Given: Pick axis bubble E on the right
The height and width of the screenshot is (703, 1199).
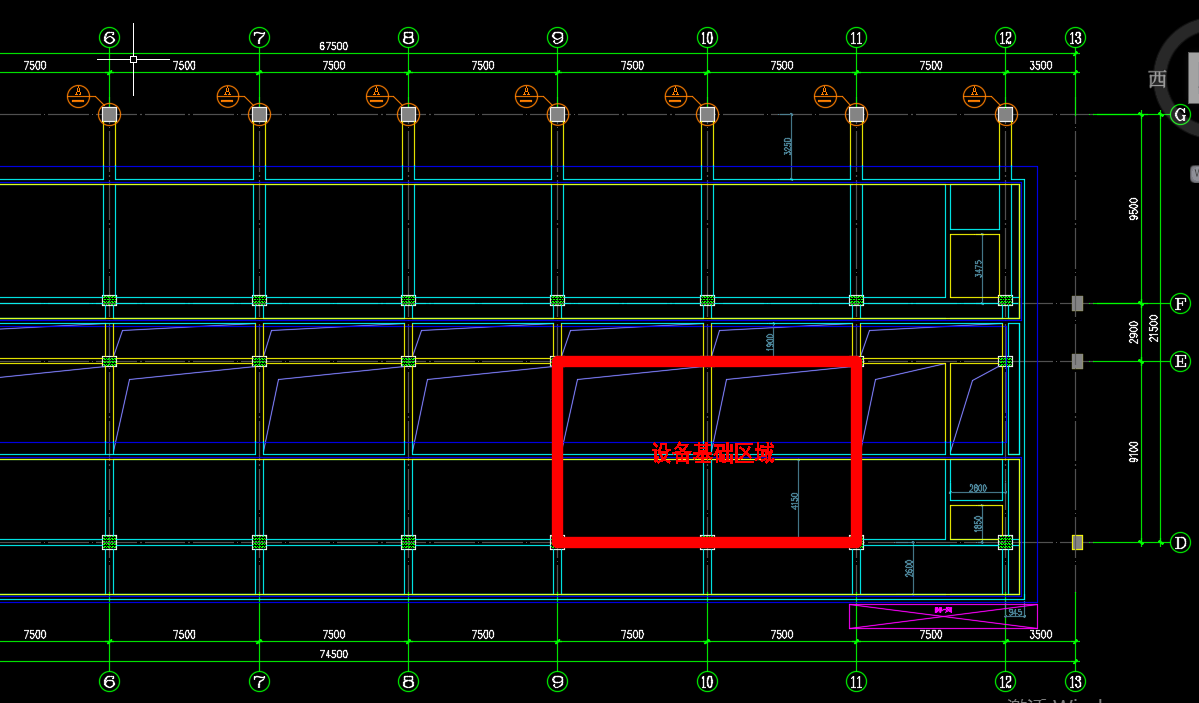Looking at the screenshot, I should pos(1181,361).
